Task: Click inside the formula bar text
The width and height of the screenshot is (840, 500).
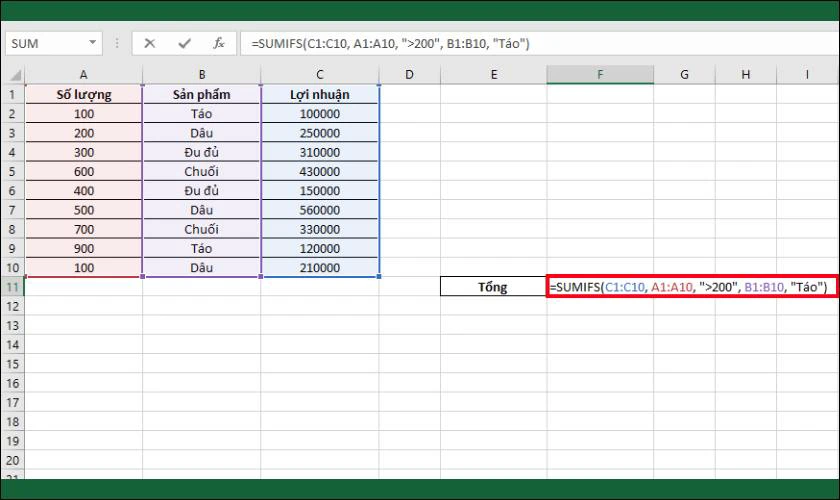Action: coord(391,43)
